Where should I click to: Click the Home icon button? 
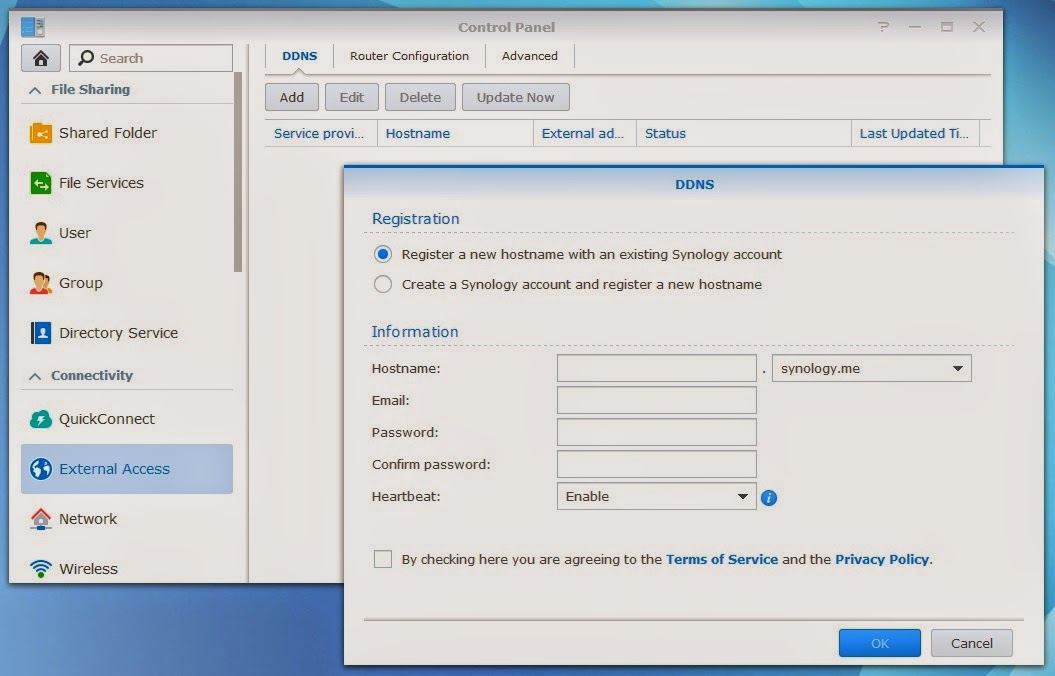click(x=41, y=58)
